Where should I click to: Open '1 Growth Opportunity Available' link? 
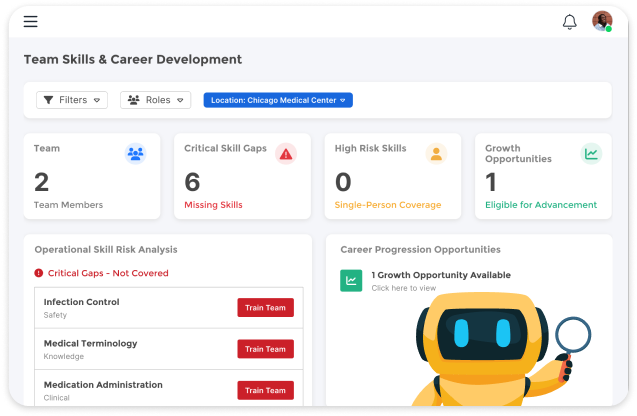coord(441,275)
